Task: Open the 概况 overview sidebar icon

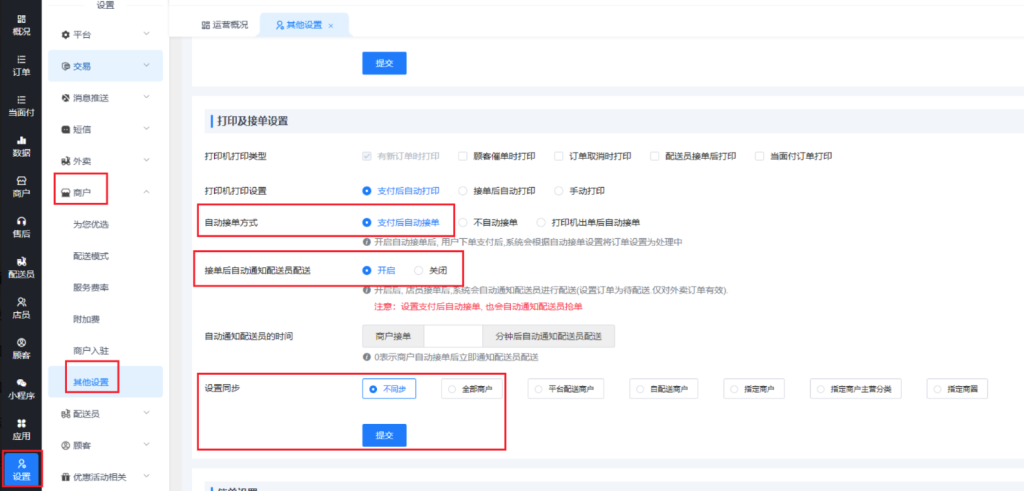Action: pyautogui.click(x=20, y=25)
